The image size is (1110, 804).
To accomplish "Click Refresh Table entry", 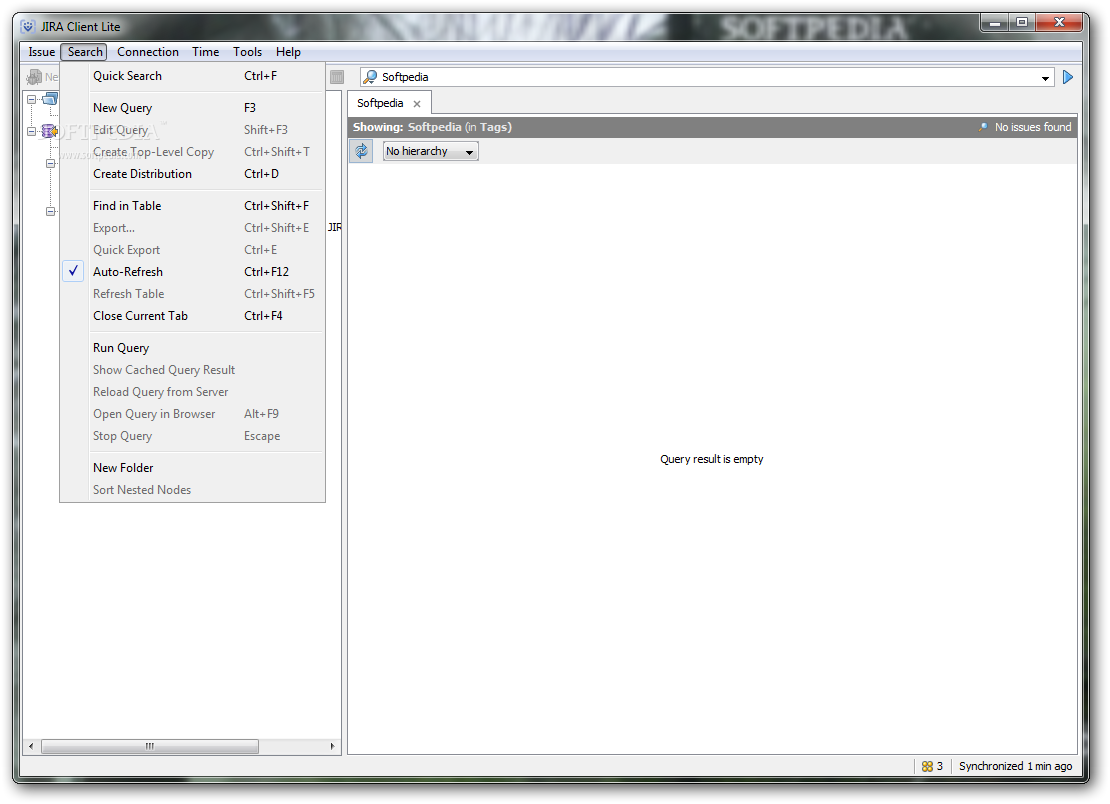I will pos(193,294).
